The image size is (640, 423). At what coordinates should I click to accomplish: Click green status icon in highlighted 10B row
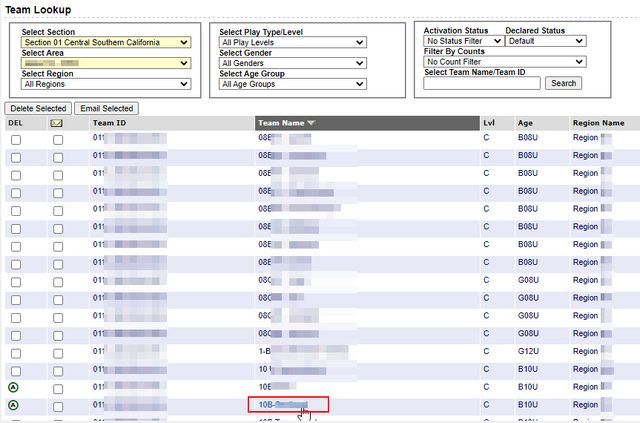click(x=15, y=405)
